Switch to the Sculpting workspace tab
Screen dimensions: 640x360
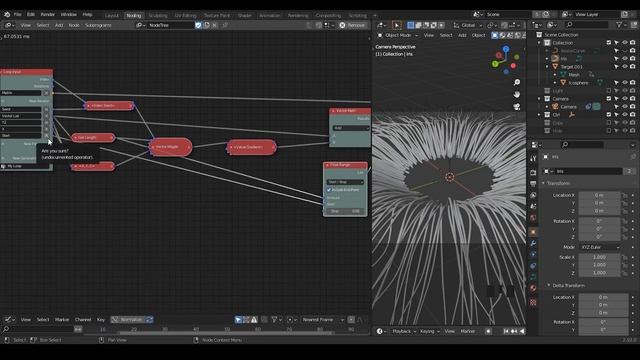pyautogui.click(x=158, y=16)
